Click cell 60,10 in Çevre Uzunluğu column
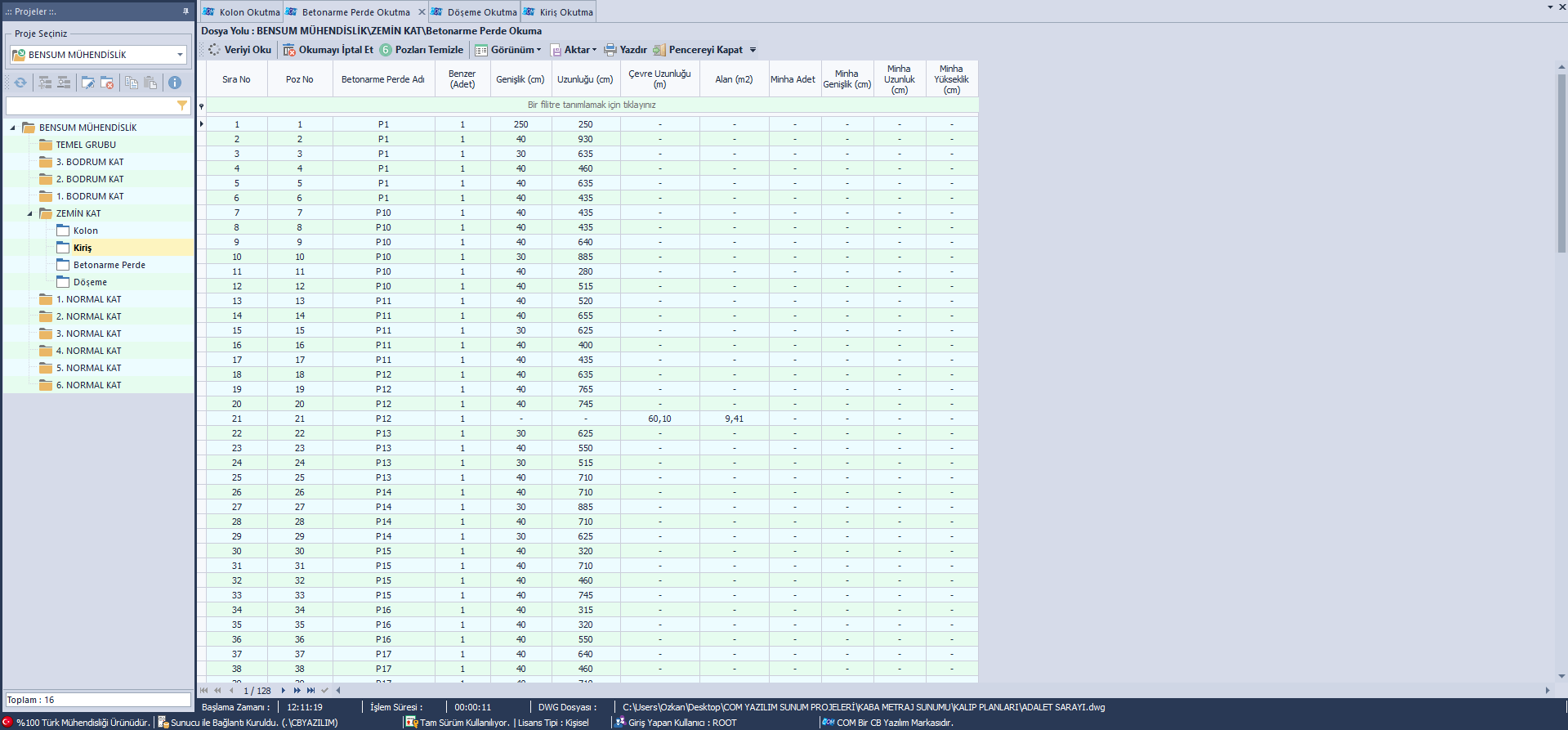The width and height of the screenshot is (1568, 730). click(659, 419)
